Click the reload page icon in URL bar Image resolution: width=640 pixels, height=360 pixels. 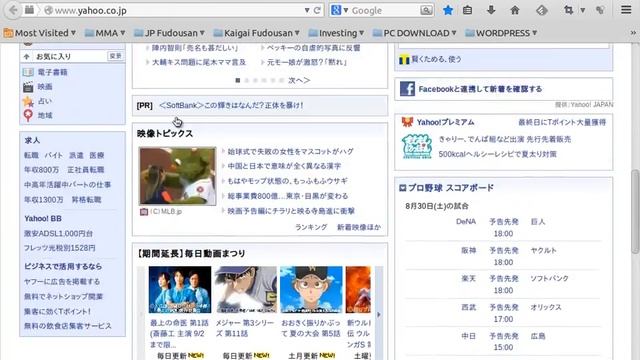(317, 11)
